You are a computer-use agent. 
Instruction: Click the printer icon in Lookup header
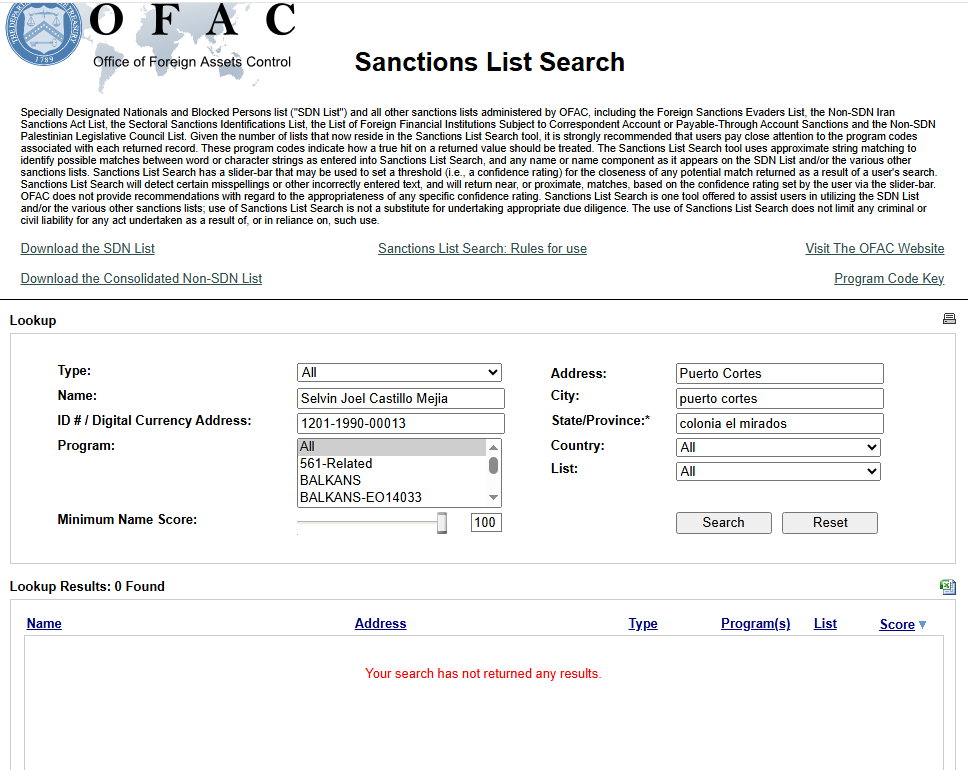(949, 319)
